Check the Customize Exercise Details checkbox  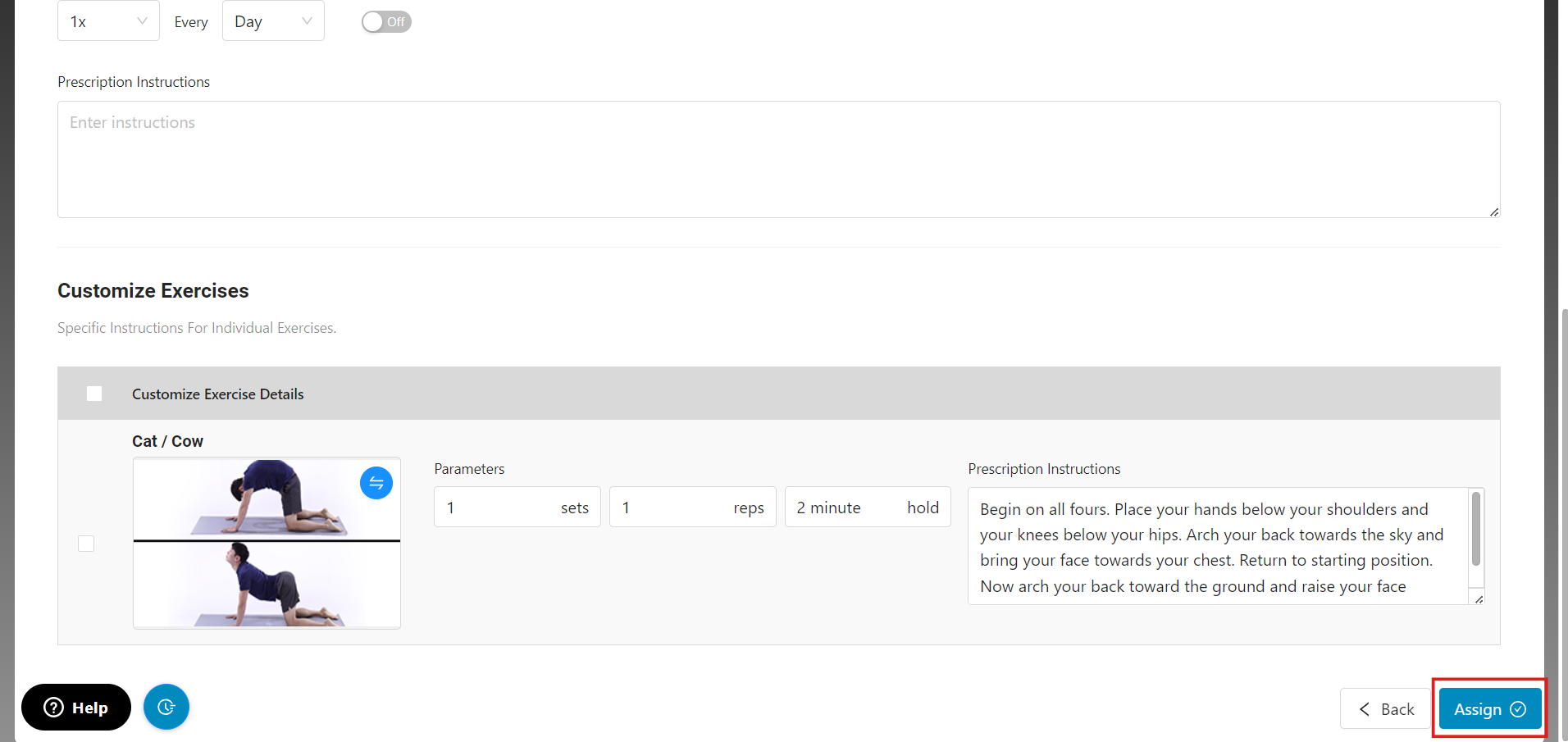tap(94, 394)
